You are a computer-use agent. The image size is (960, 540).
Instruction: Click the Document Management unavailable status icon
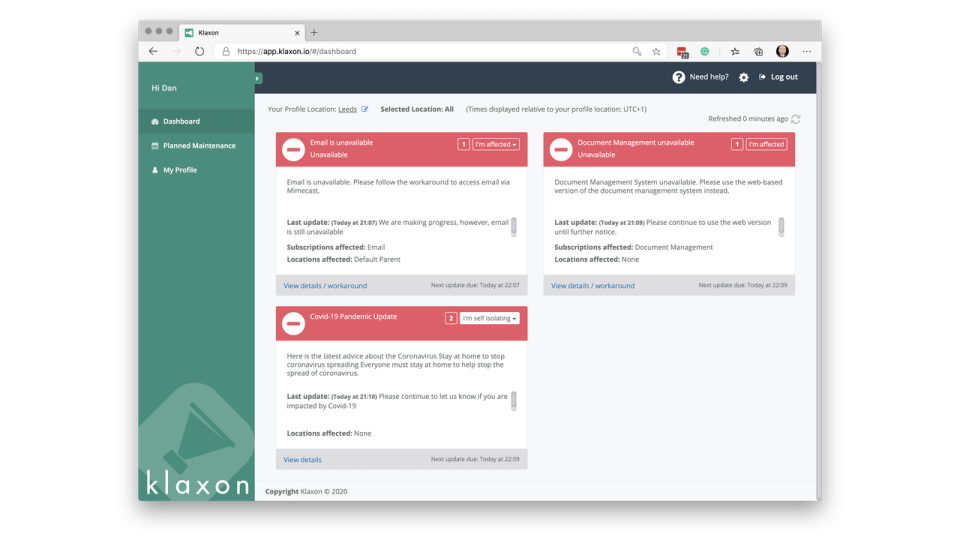(x=561, y=149)
